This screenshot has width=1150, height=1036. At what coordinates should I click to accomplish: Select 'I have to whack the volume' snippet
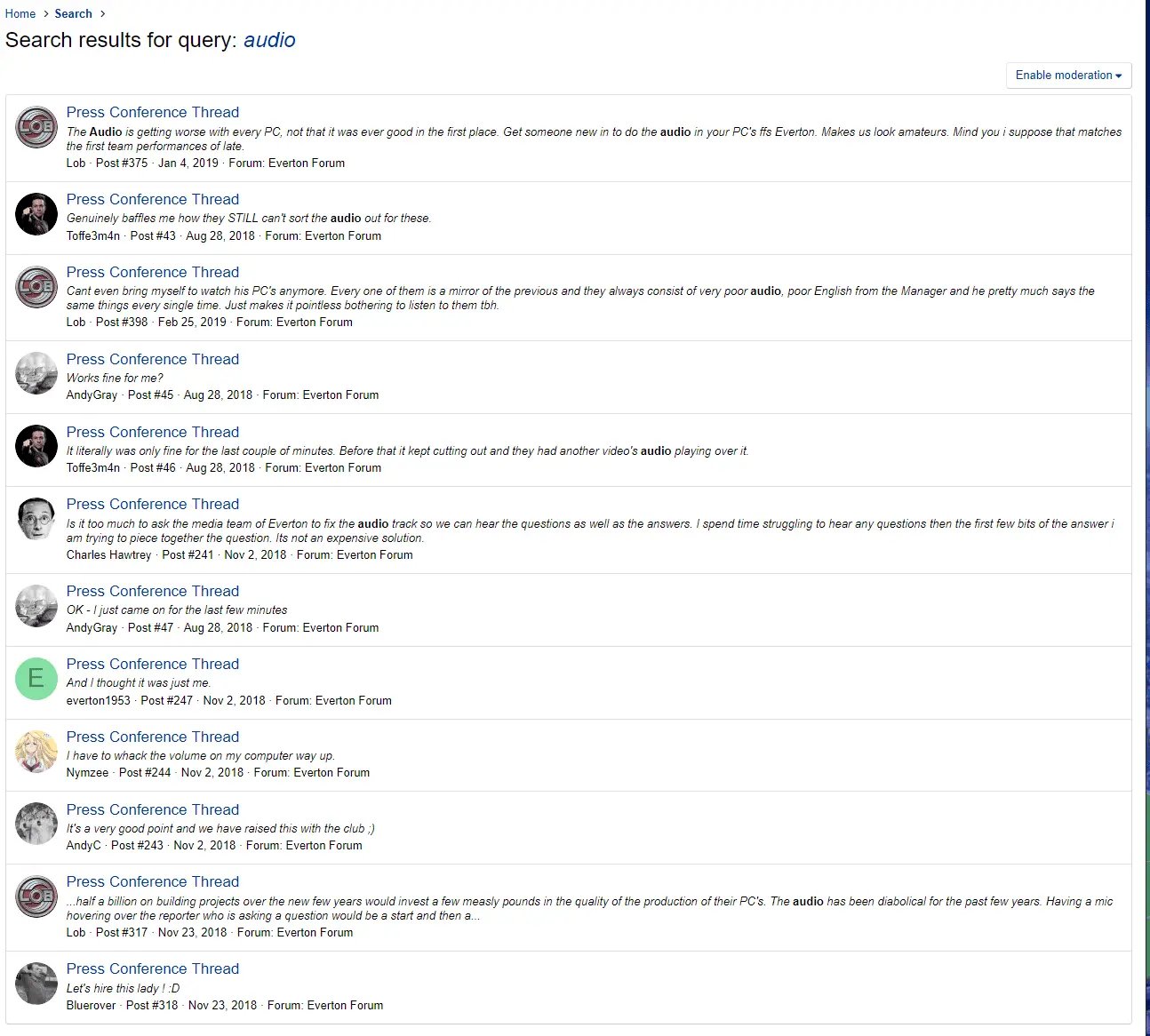pyautogui.click(x=201, y=756)
